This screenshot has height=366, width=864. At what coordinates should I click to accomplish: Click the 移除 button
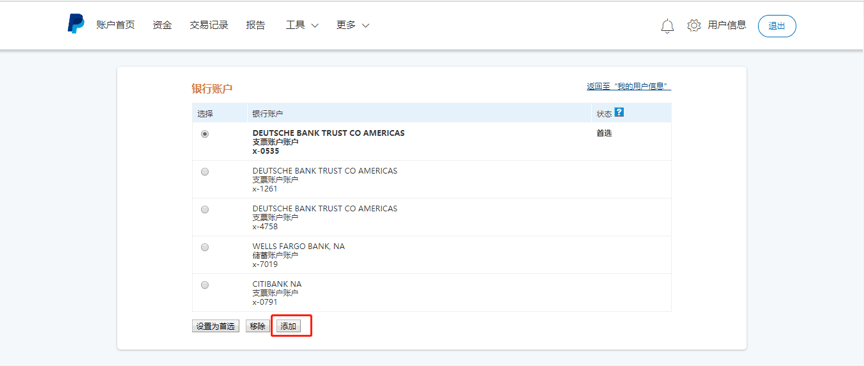tap(257, 326)
